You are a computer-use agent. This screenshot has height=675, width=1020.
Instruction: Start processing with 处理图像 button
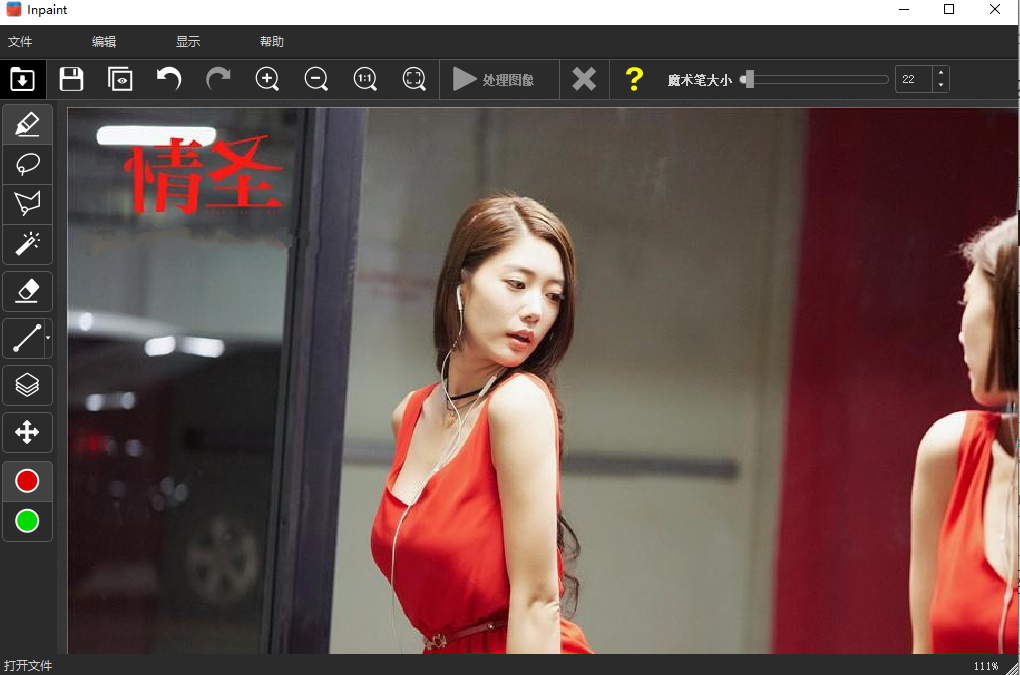click(499, 79)
